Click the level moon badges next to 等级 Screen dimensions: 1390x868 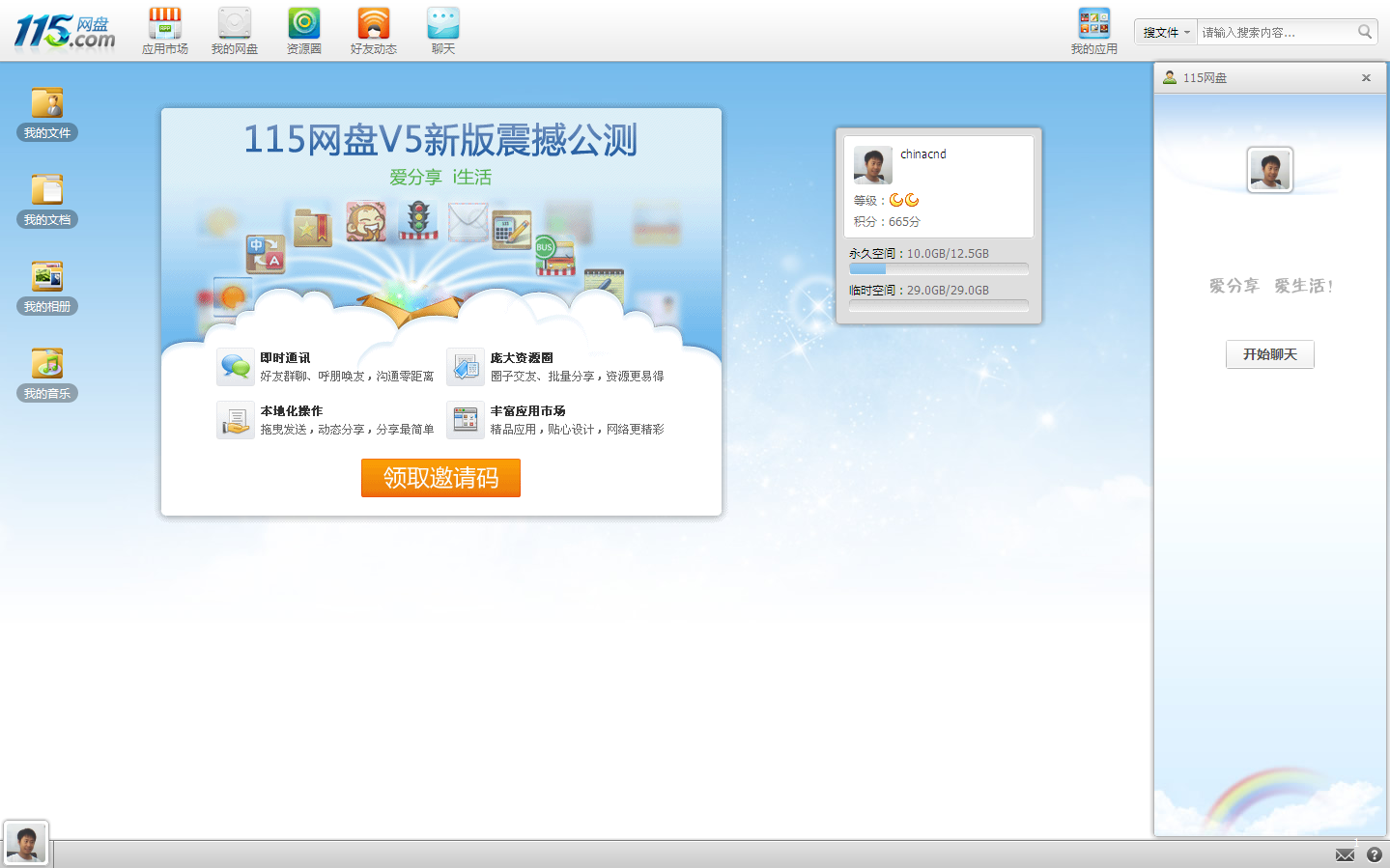[x=904, y=200]
